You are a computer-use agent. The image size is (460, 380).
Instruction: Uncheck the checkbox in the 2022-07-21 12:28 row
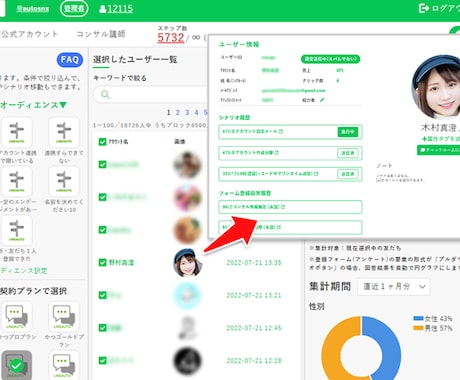[102, 360]
